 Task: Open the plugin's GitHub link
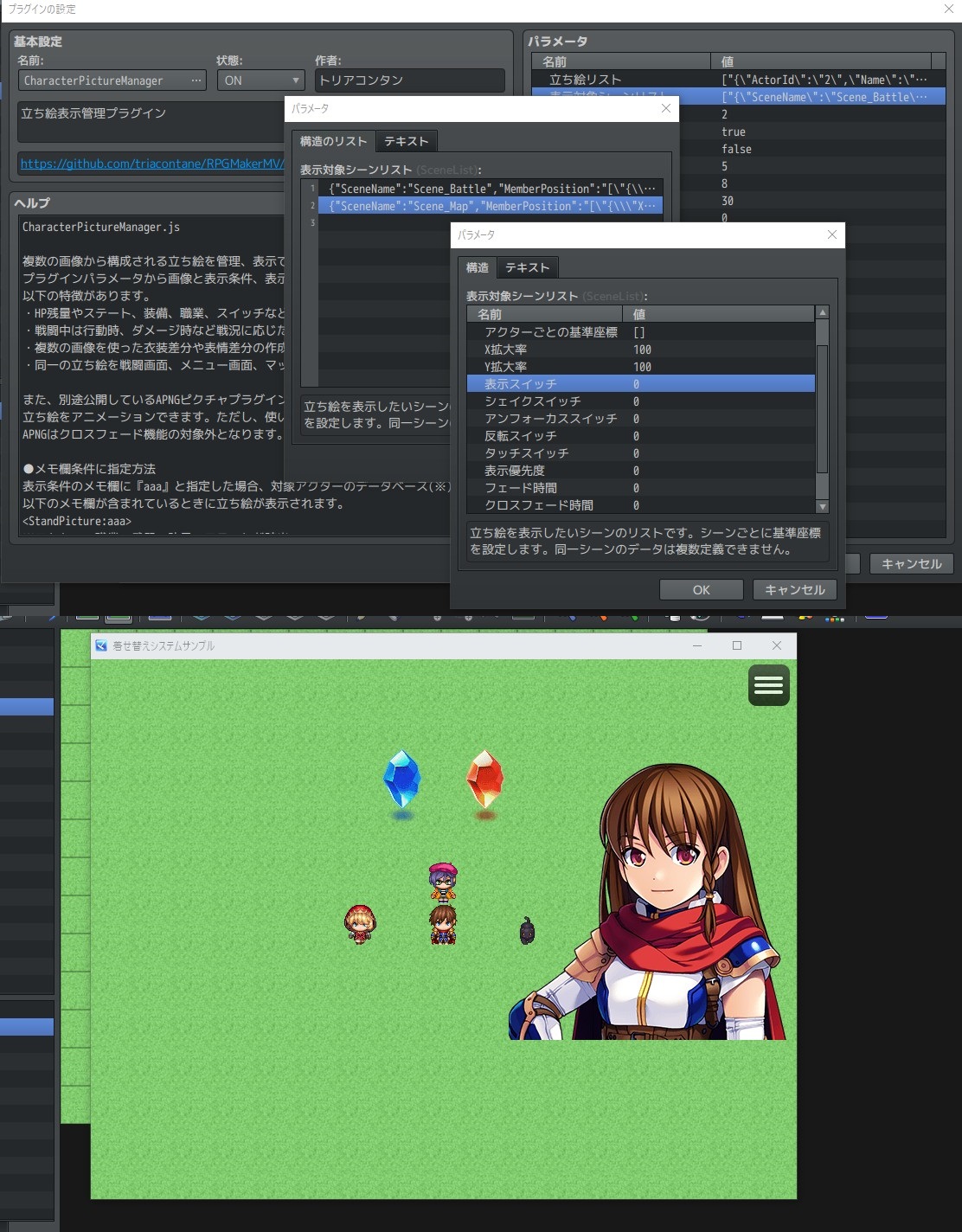point(151,164)
